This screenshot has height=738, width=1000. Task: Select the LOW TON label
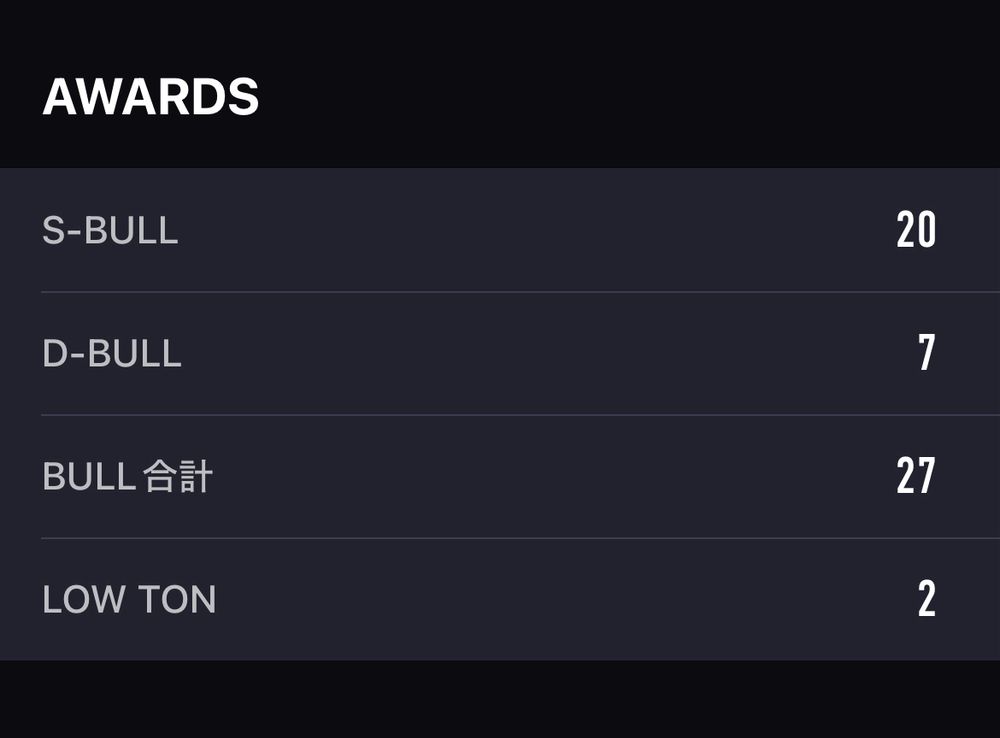(129, 600)
